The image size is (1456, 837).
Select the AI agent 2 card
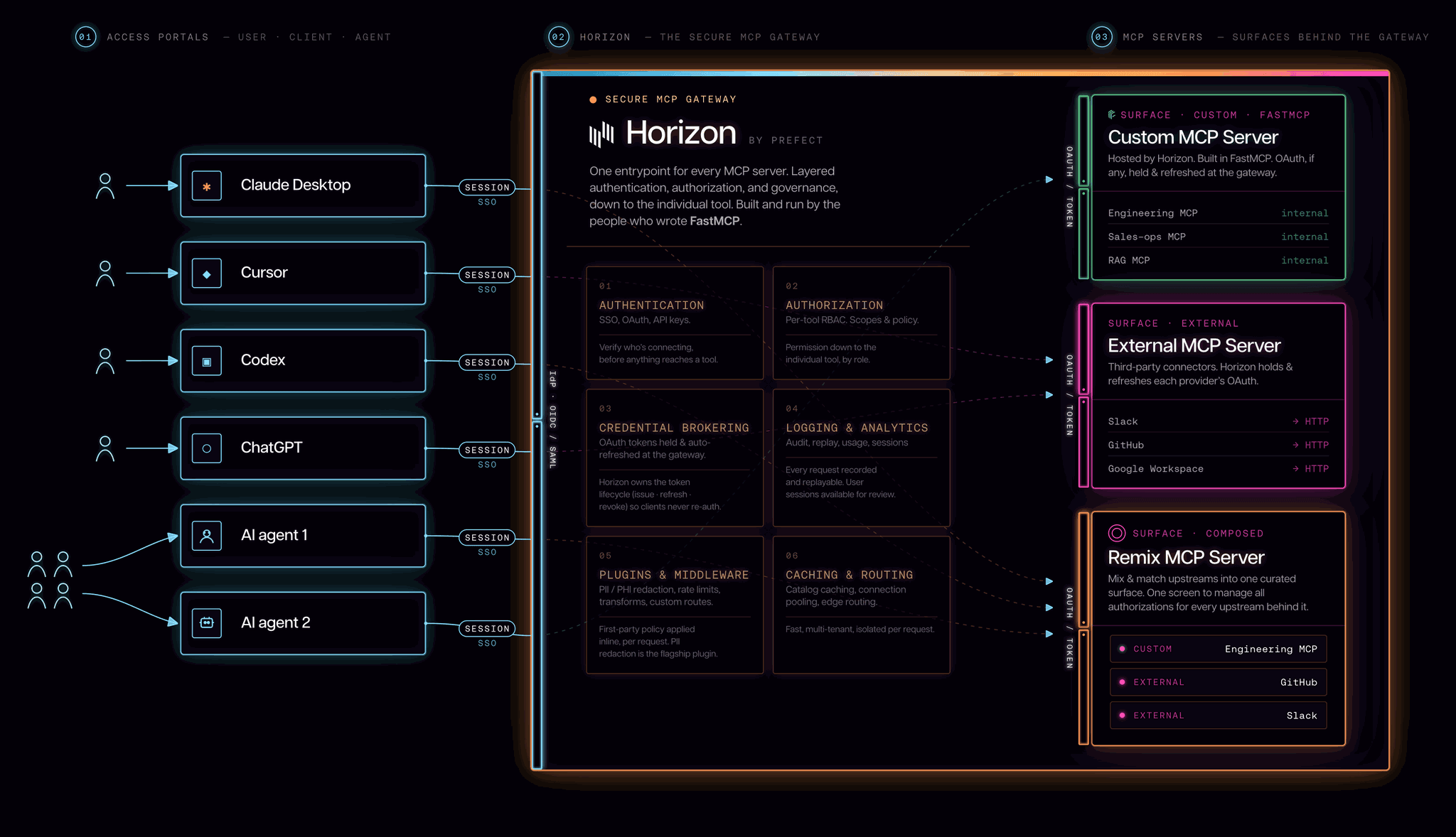(x=303, y=623)
